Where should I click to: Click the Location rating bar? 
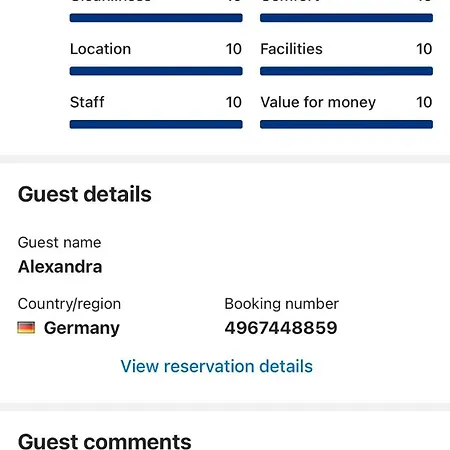(x=156, y=71)
